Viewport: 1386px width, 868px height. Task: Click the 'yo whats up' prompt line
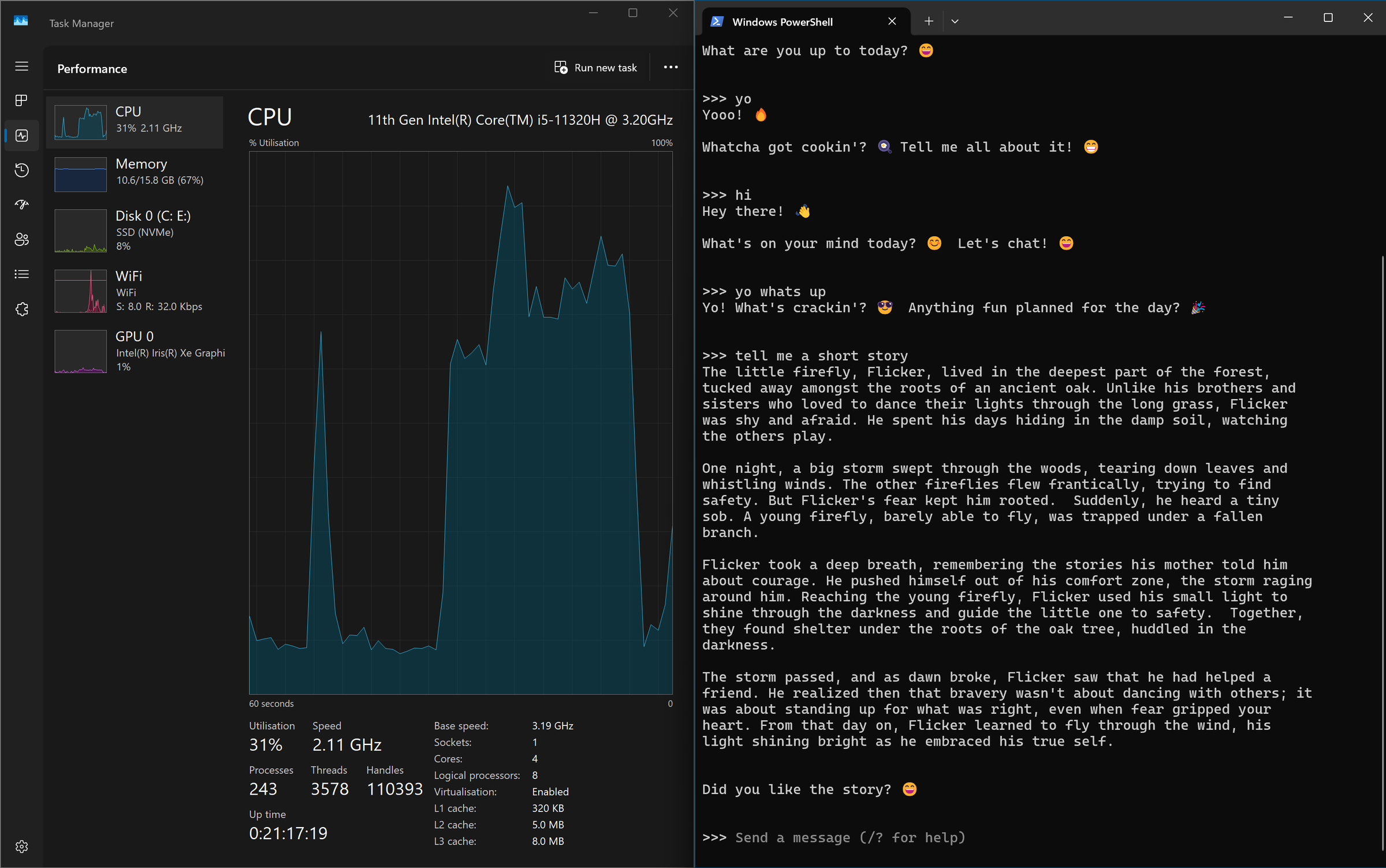coord(764,292)
